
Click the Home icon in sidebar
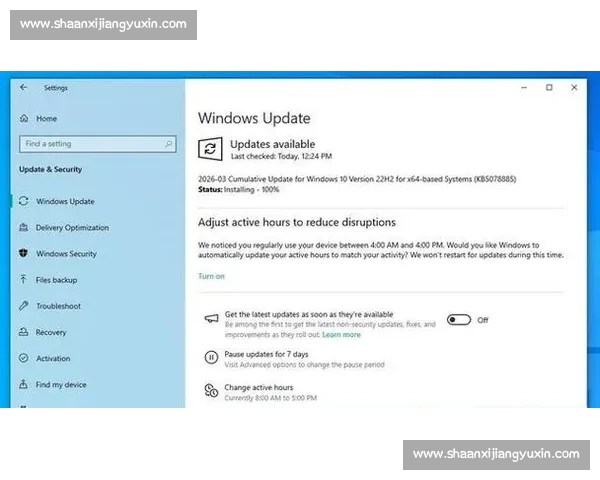pyautogui.click(x=24, y=118)
